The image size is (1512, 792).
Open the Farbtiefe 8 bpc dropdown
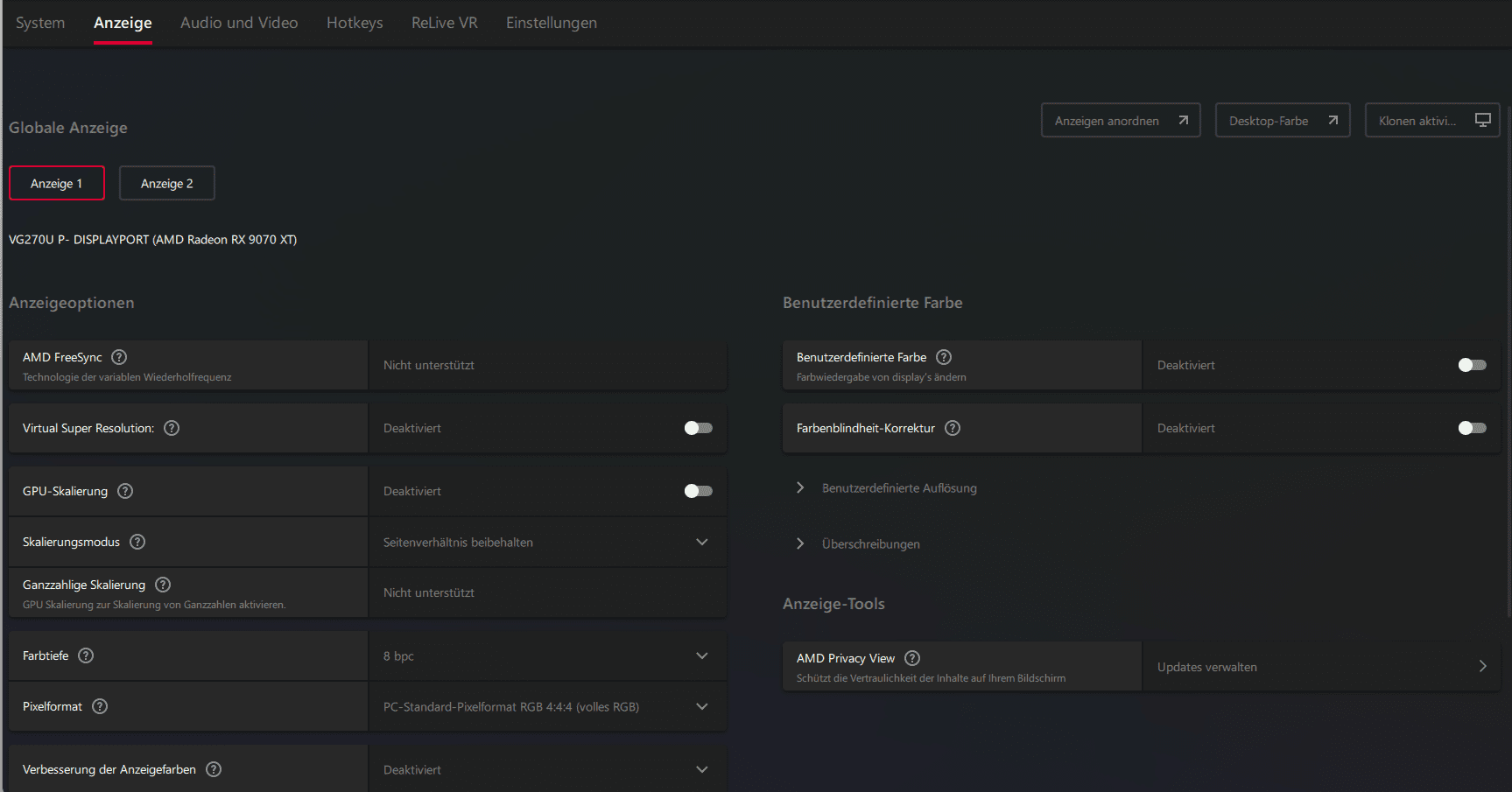(548, 655)
